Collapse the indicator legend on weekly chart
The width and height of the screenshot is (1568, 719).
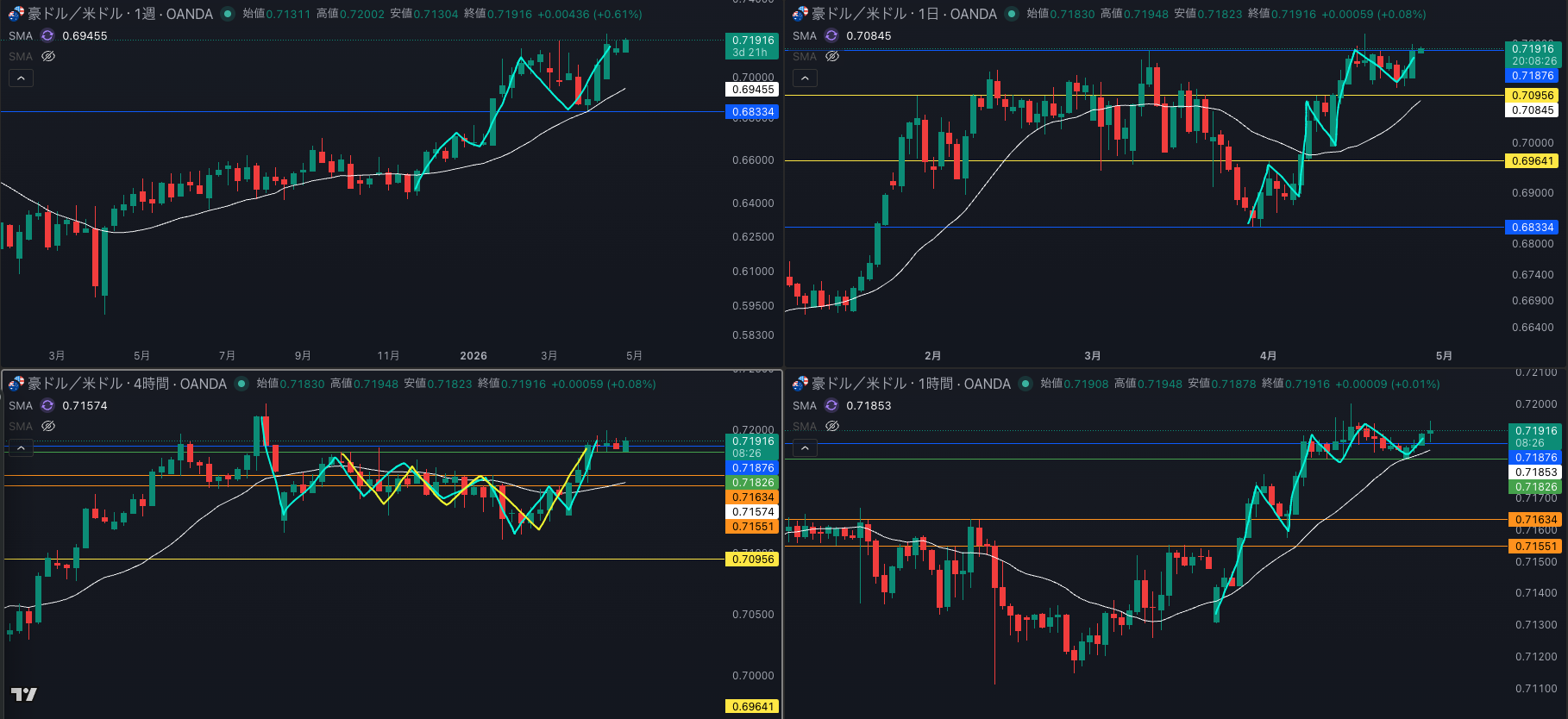[x=21, y=78]
